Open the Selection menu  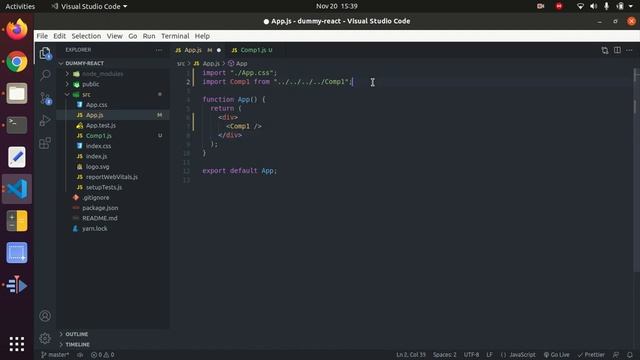point(86,36)
